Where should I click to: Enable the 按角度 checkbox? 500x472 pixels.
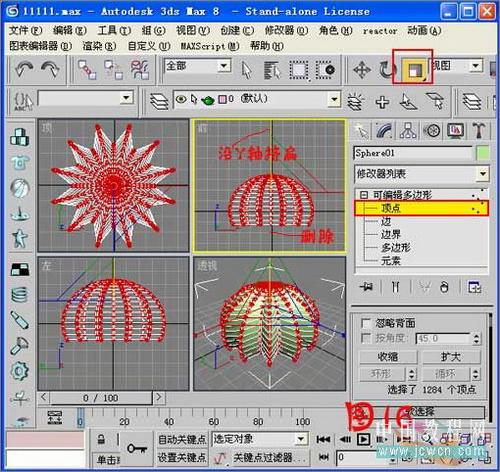366,338
